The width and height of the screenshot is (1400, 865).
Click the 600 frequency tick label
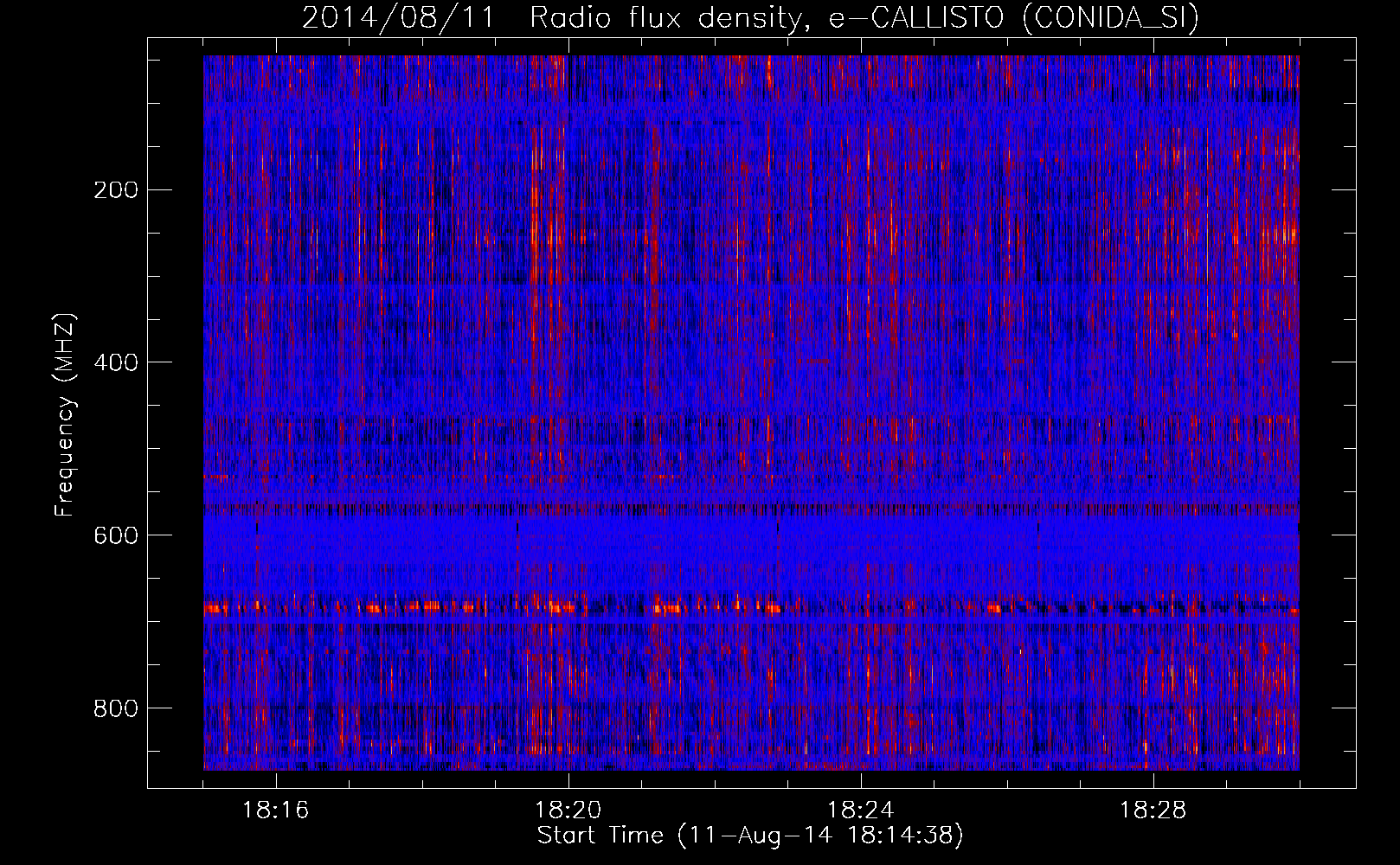116,535
